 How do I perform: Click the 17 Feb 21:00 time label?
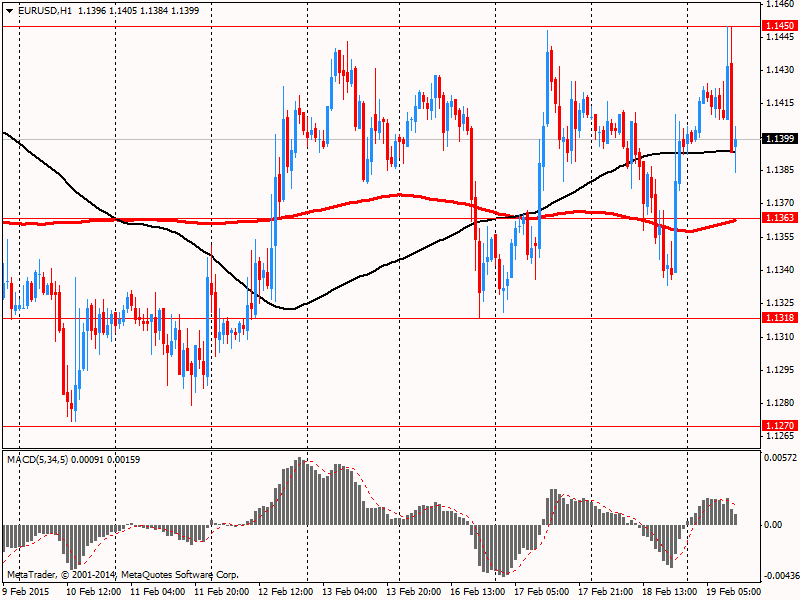[x=604, y=591]
